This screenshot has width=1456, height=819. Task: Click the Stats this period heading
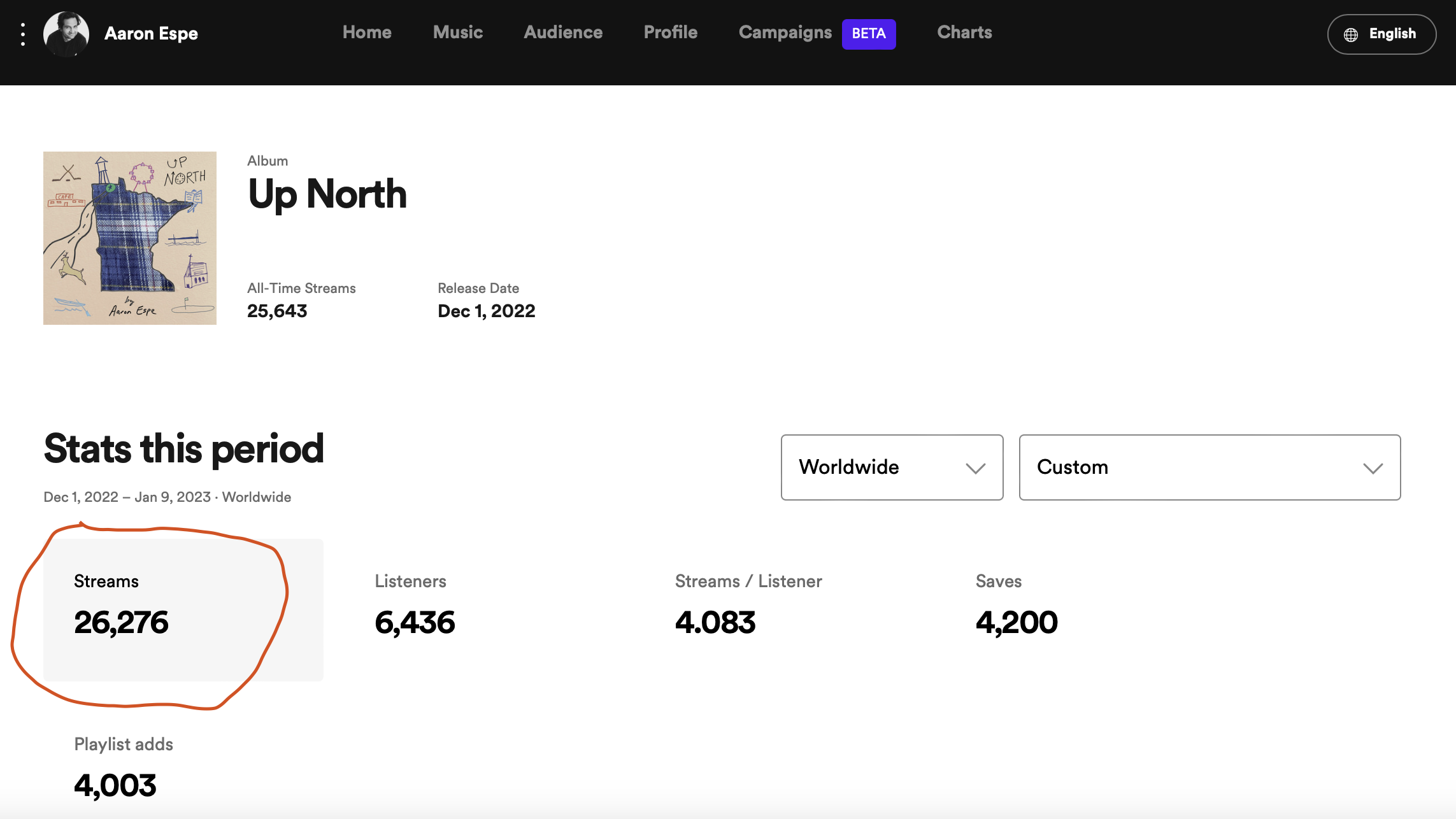click(x=183, y=449)
